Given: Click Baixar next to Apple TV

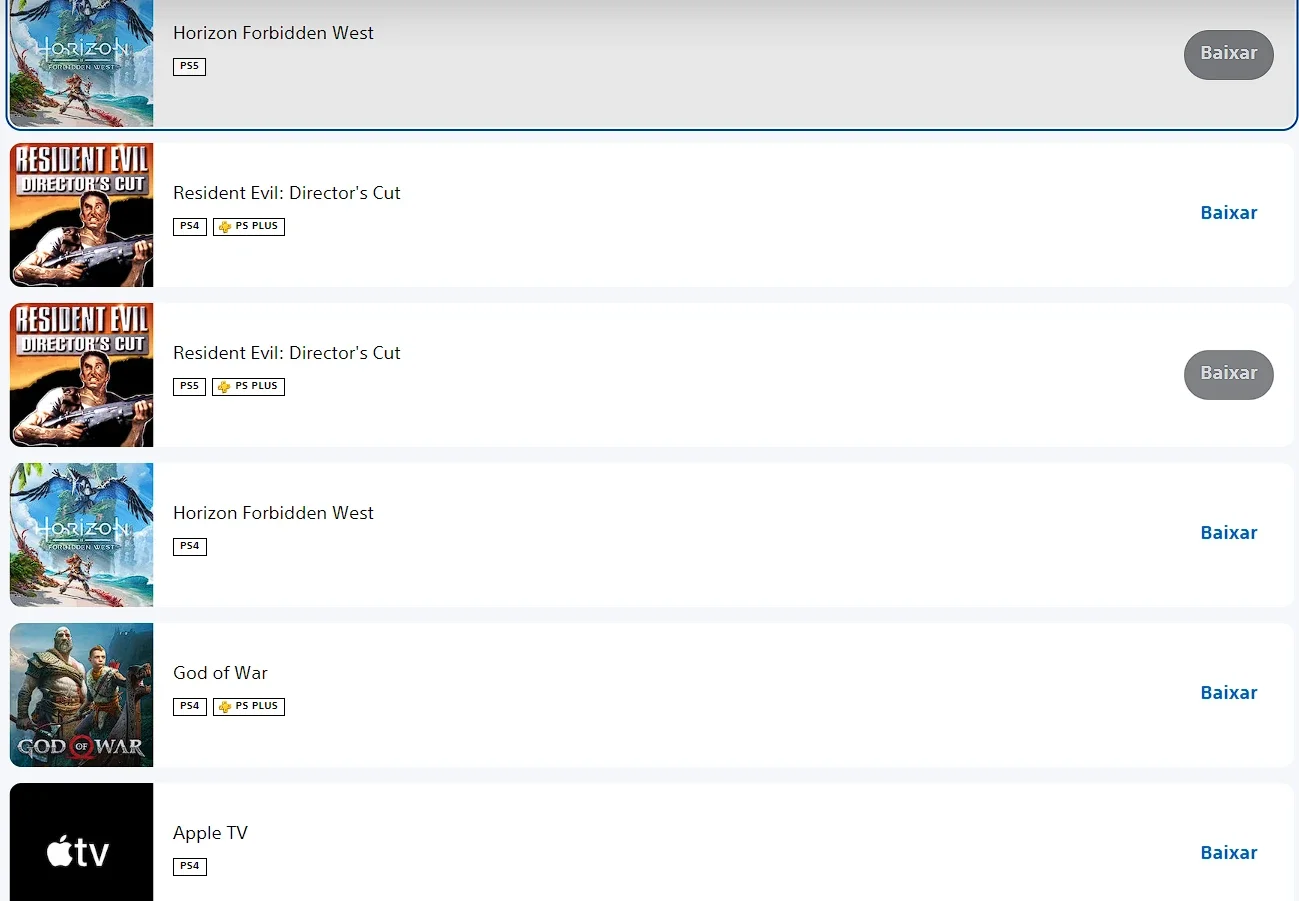Looking at the screenshot, I should click(x=1228, y=853).
